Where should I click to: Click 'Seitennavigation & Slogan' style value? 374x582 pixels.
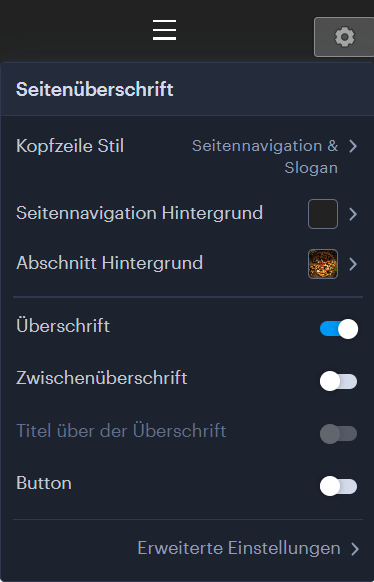pos(265,157)
